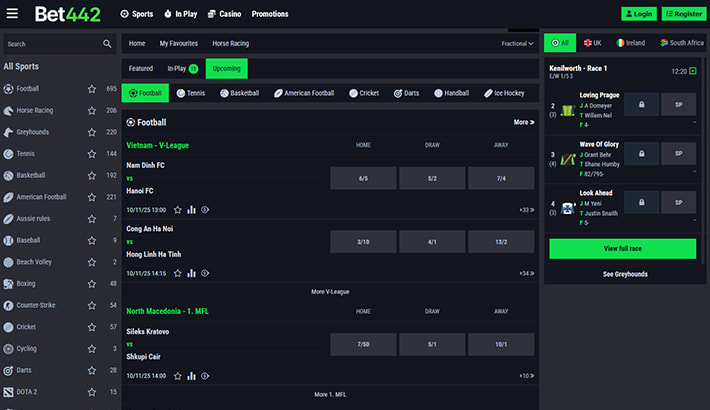Screen dimensions: 710x410
Task: Open Casino from top navigation
Action: 225,14
